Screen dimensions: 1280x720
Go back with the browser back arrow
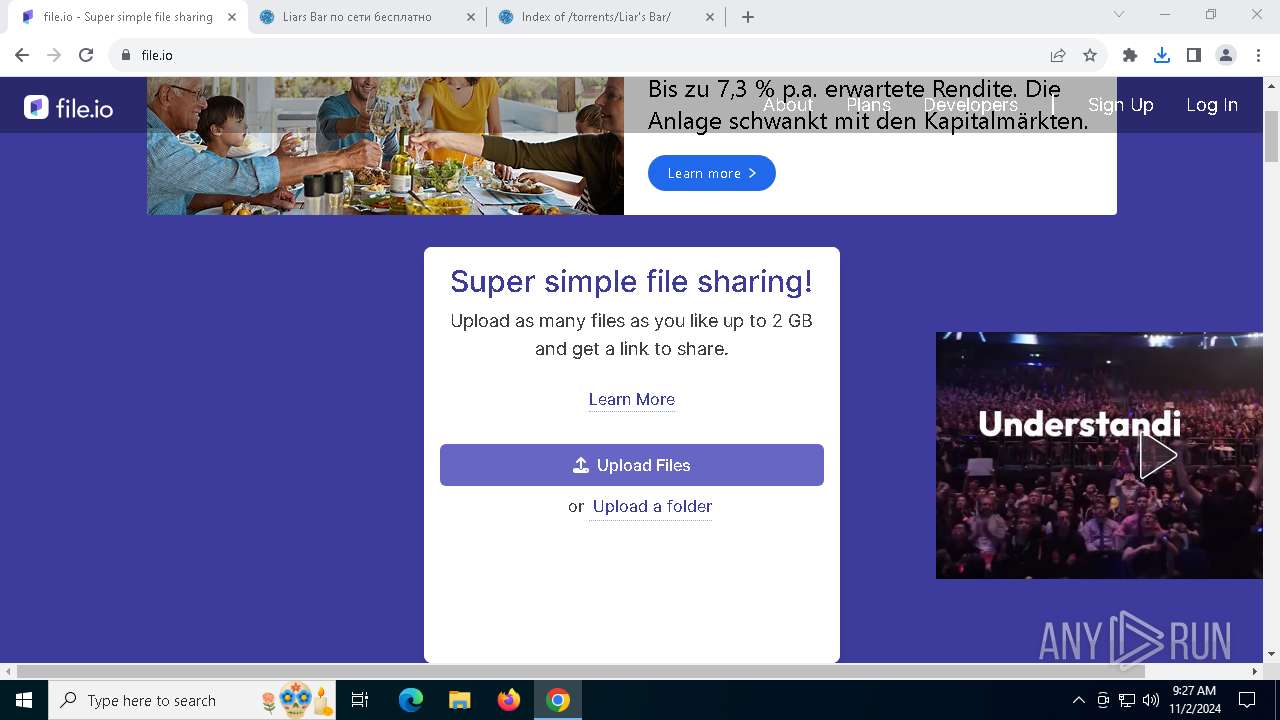tap(22, 55)
